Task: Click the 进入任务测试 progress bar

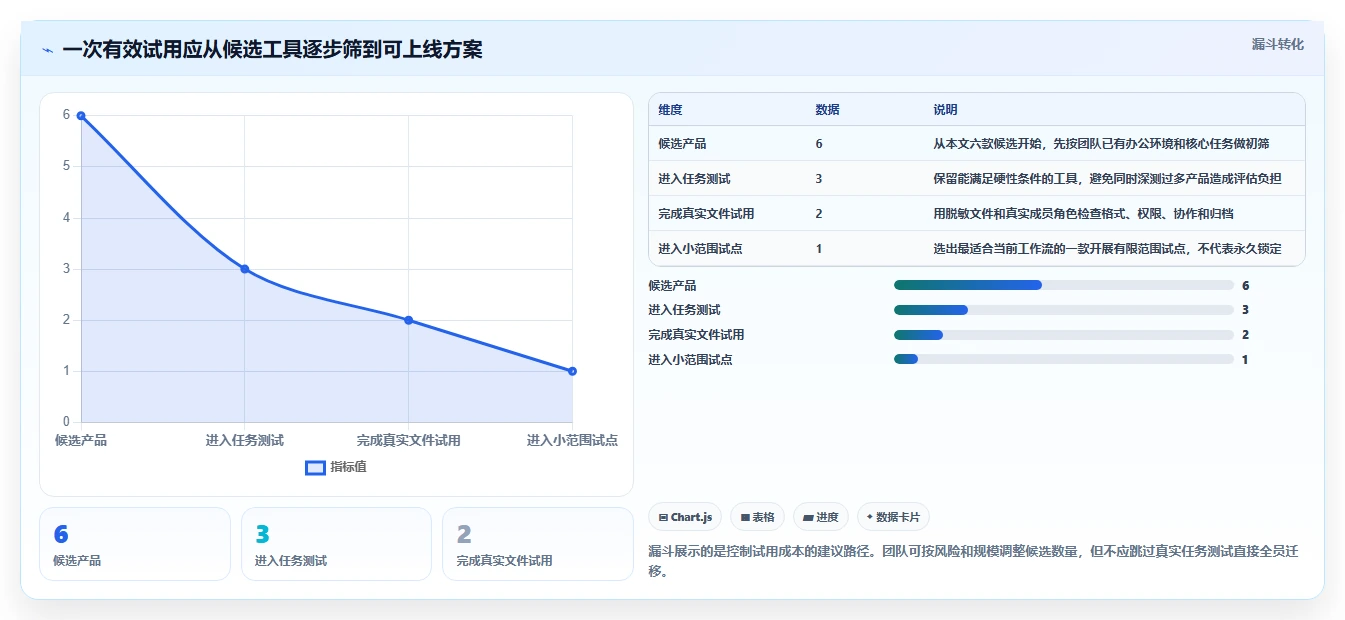Action: tap(1064, 310)
